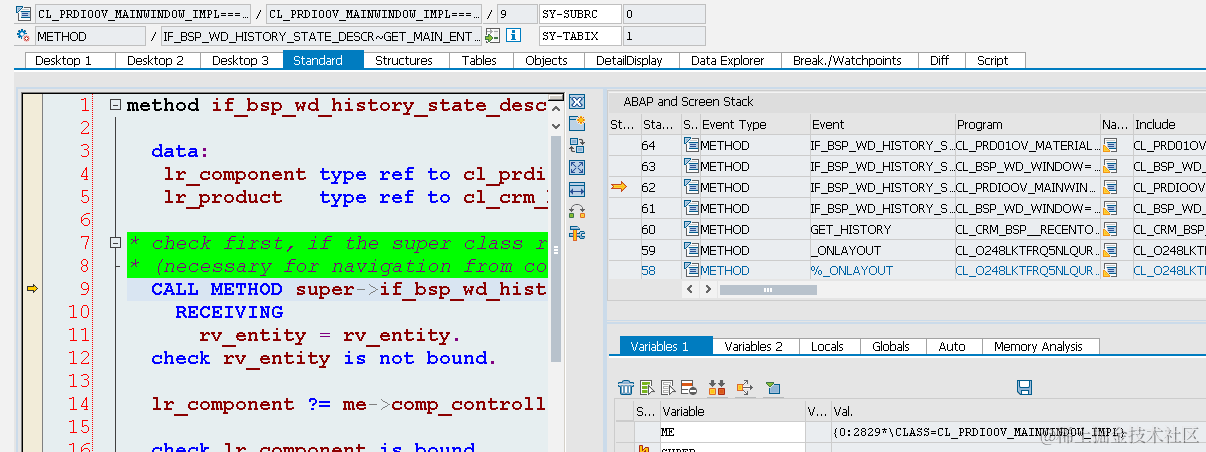Switch to the Desktop 2 tab

click(156, 60)
